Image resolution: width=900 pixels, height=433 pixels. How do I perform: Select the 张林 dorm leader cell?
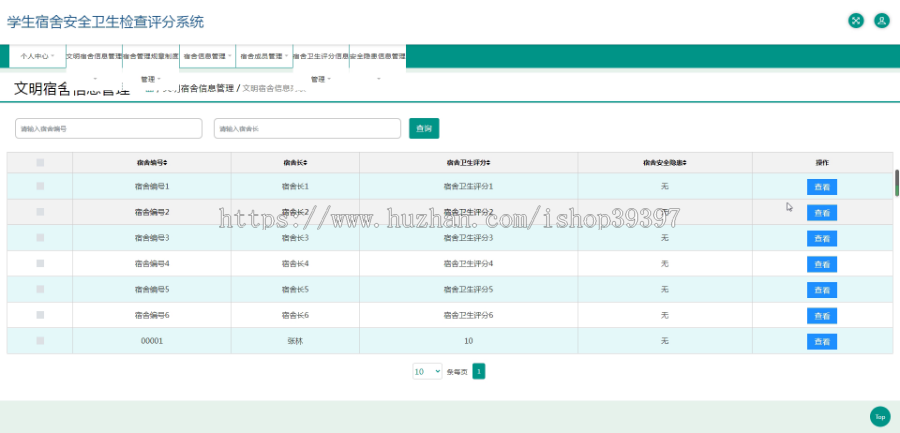tap(295, 341)
